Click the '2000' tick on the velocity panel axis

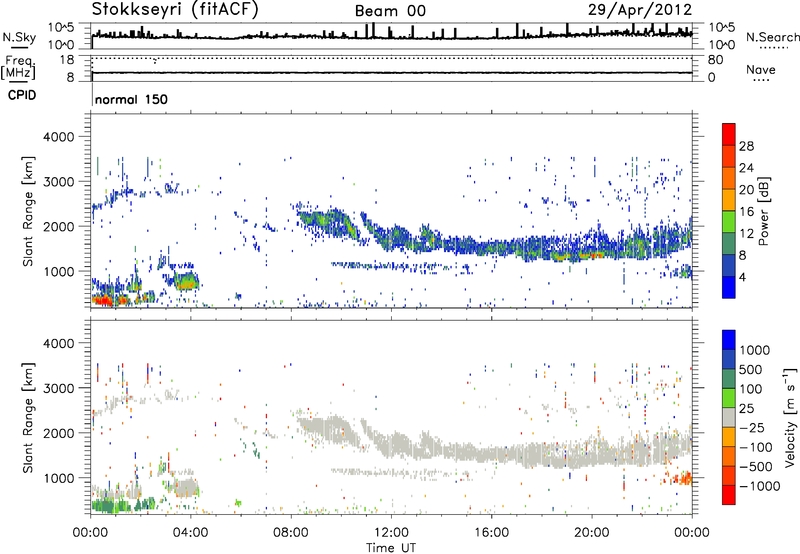[x=58, y=433]
